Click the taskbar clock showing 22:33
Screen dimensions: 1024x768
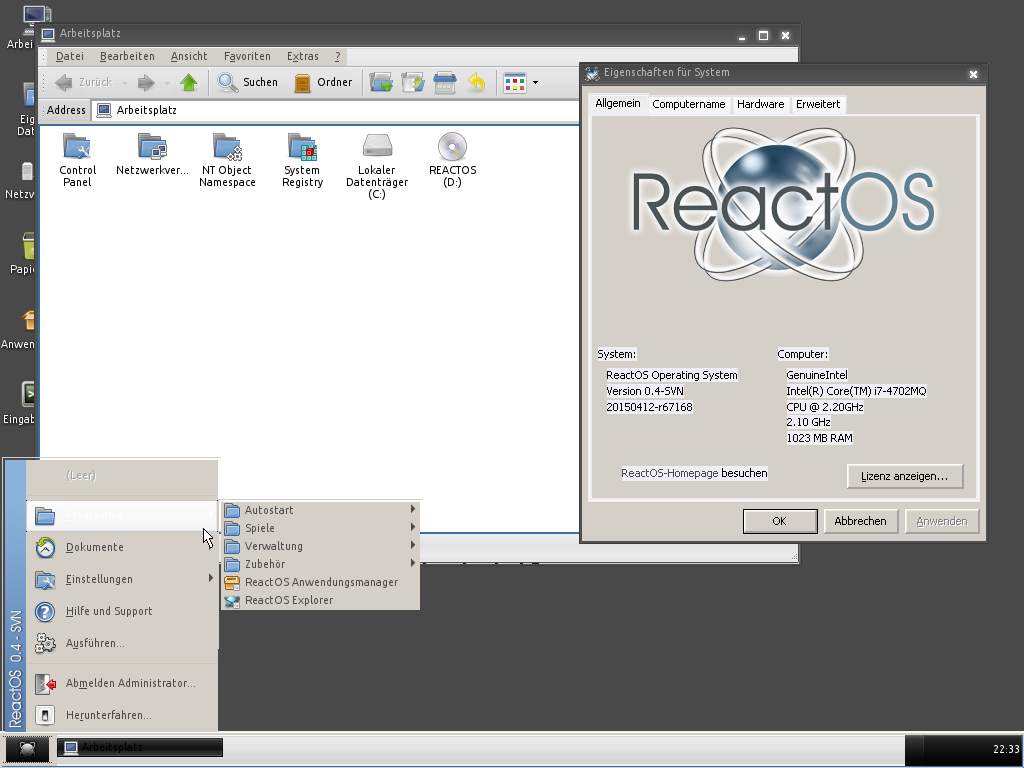1006,749
